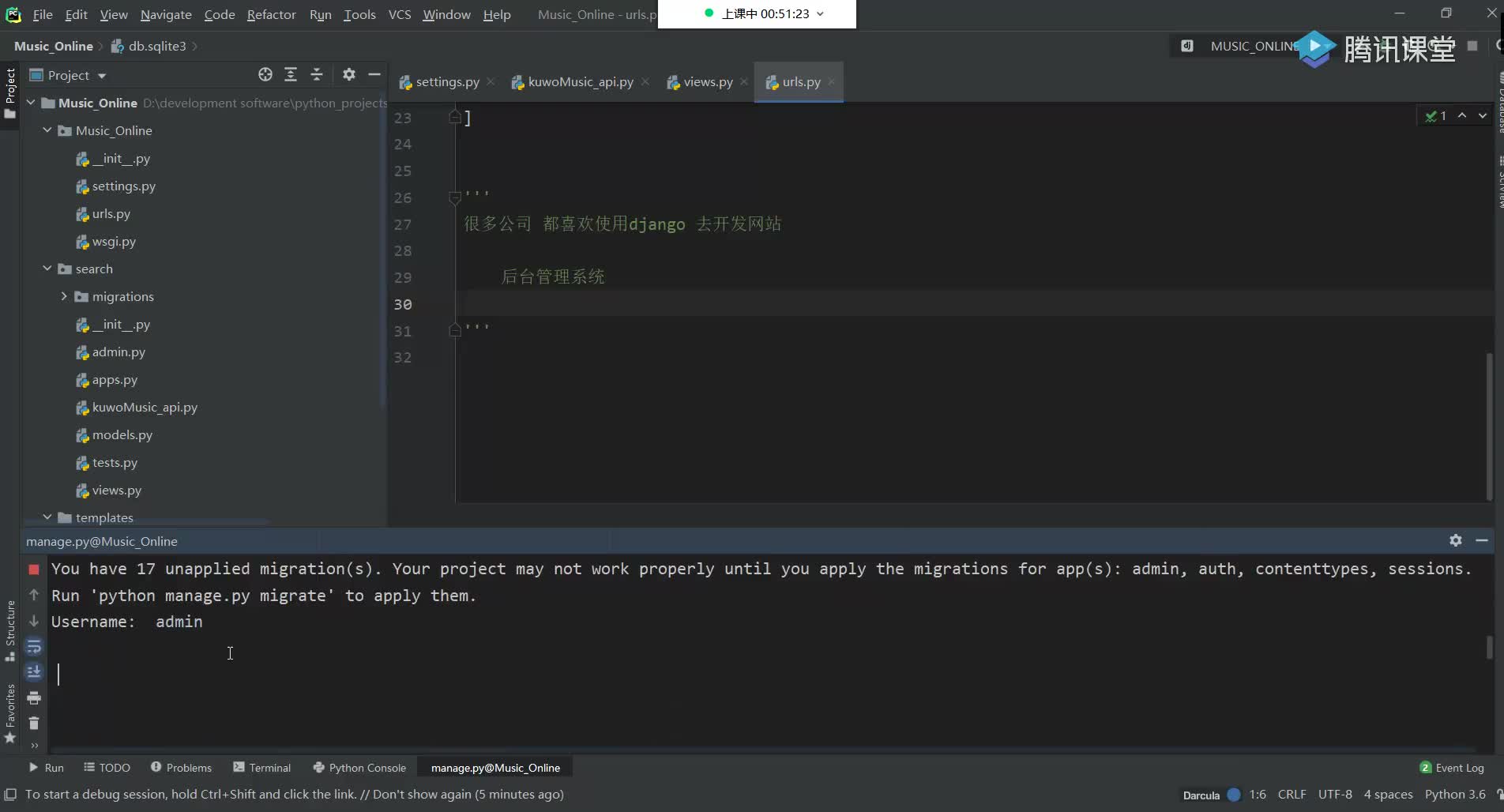Open the Problems tool window
This screenshot has width=1504, height=812.
pyautogui.click(x=181, y=768)
